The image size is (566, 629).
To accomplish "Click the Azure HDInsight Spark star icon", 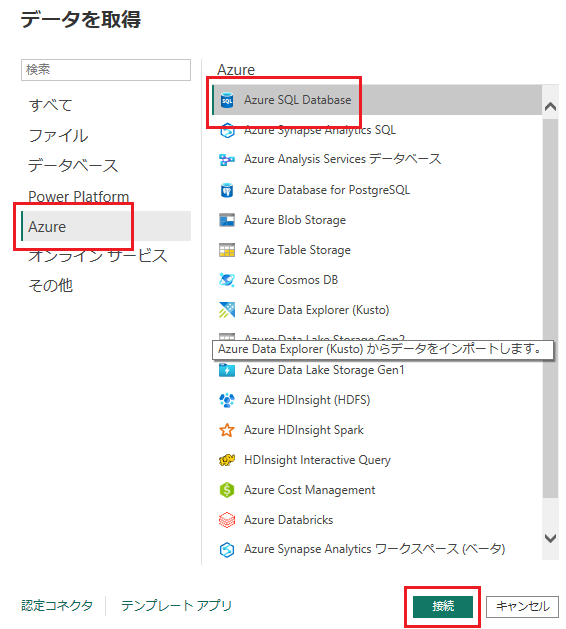I will pos(227,430).
